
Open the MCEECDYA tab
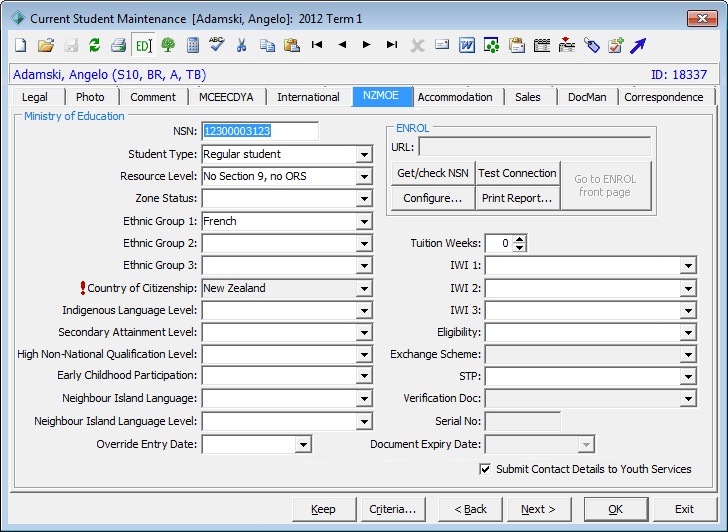pyautogui.click(x=226, y=97)
